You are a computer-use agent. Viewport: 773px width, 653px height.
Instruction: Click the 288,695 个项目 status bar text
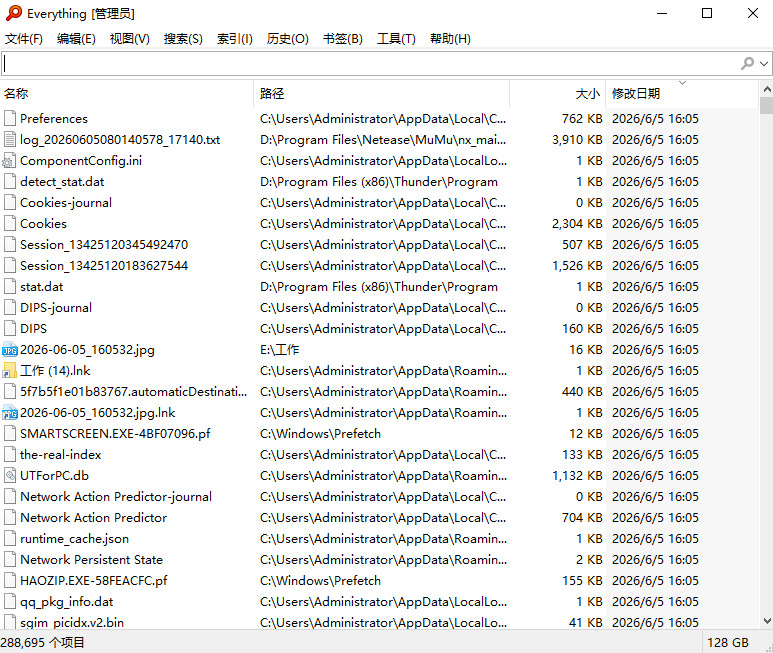click(x=42, y=642)
